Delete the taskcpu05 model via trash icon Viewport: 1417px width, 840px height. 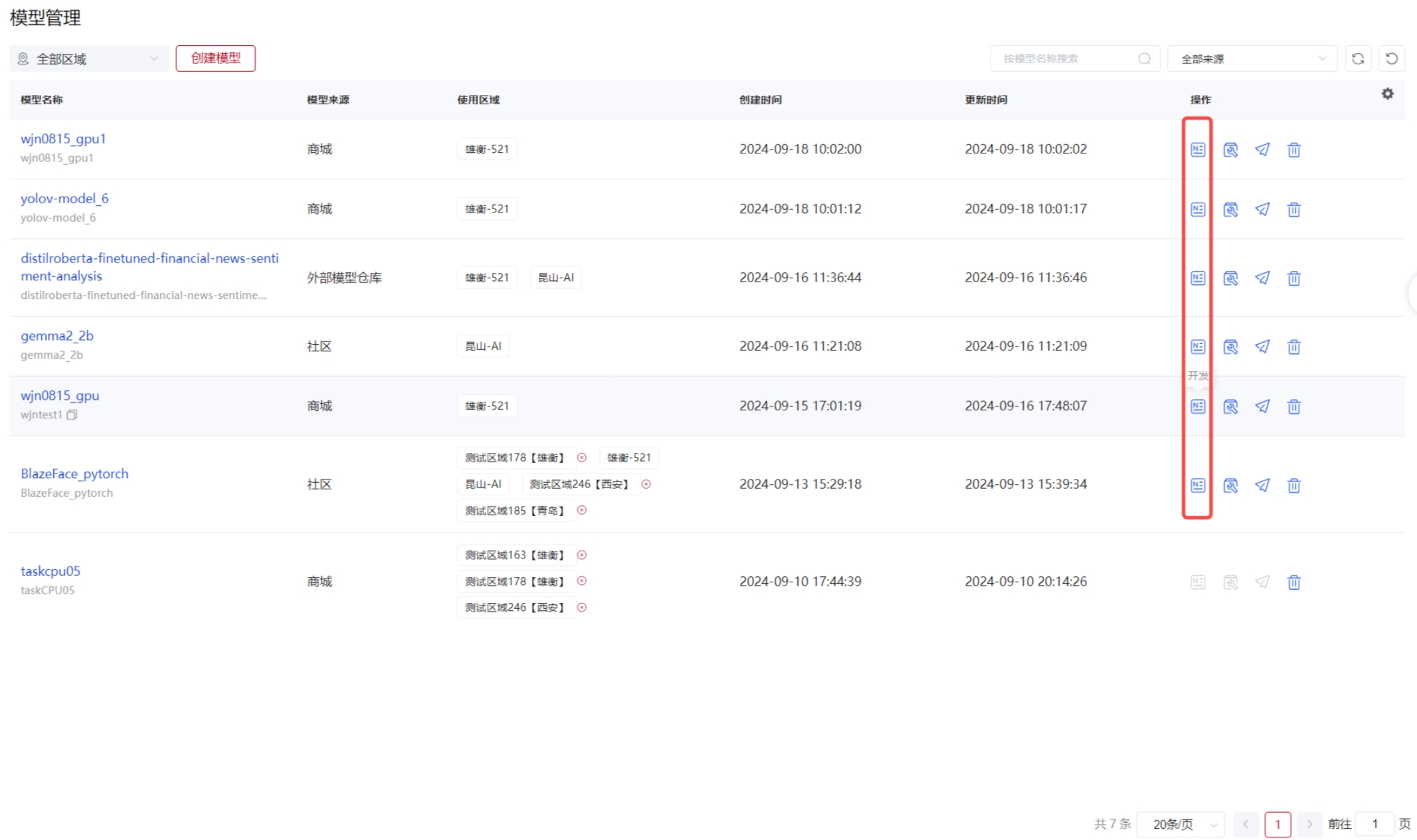tap(1293, 582)
